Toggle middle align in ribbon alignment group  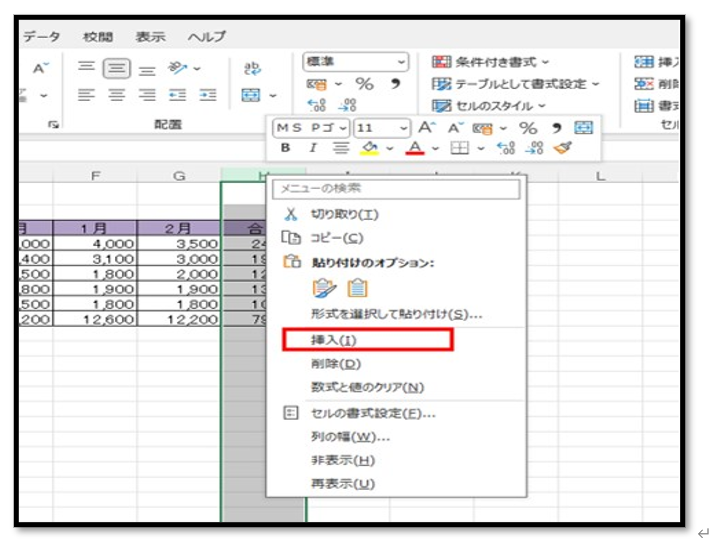click(x=117, y=68)
